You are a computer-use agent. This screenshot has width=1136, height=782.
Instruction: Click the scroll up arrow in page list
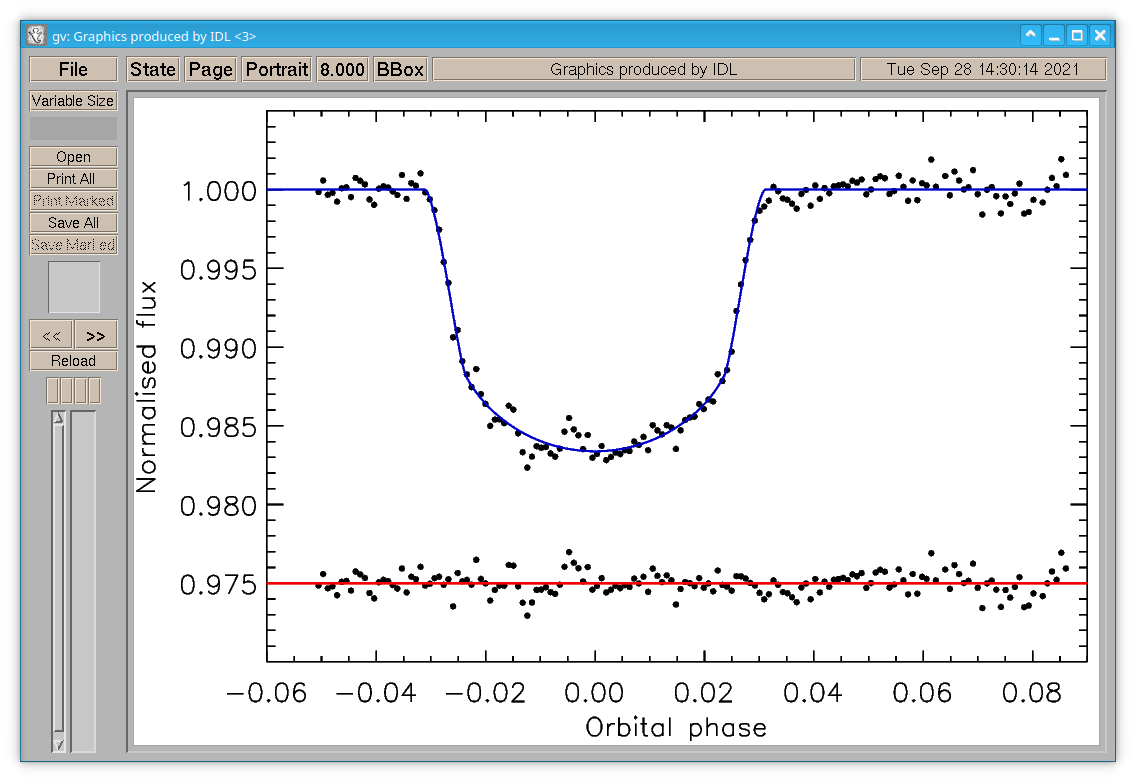(x=59, y=418)
